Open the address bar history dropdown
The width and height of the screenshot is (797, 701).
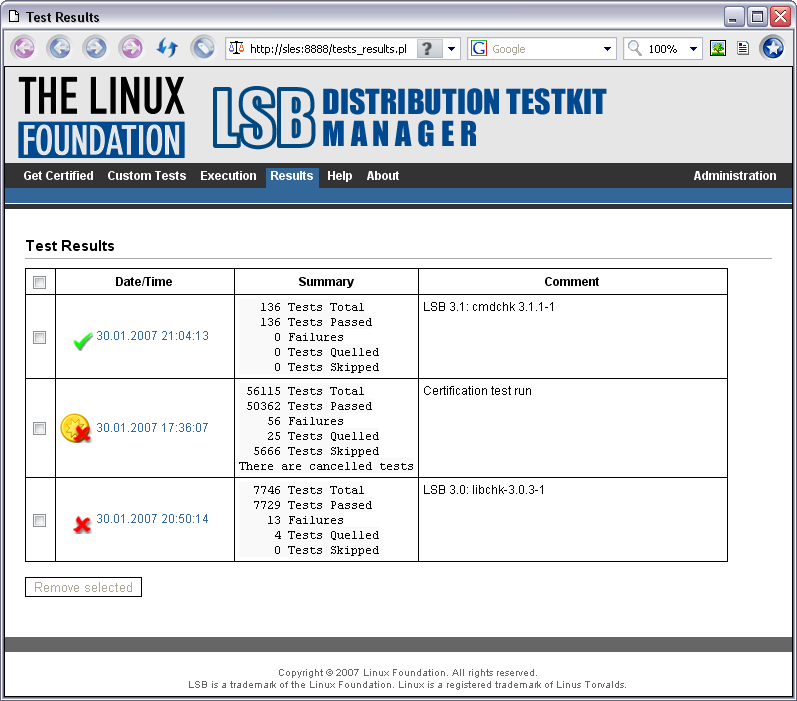[451, 49]
